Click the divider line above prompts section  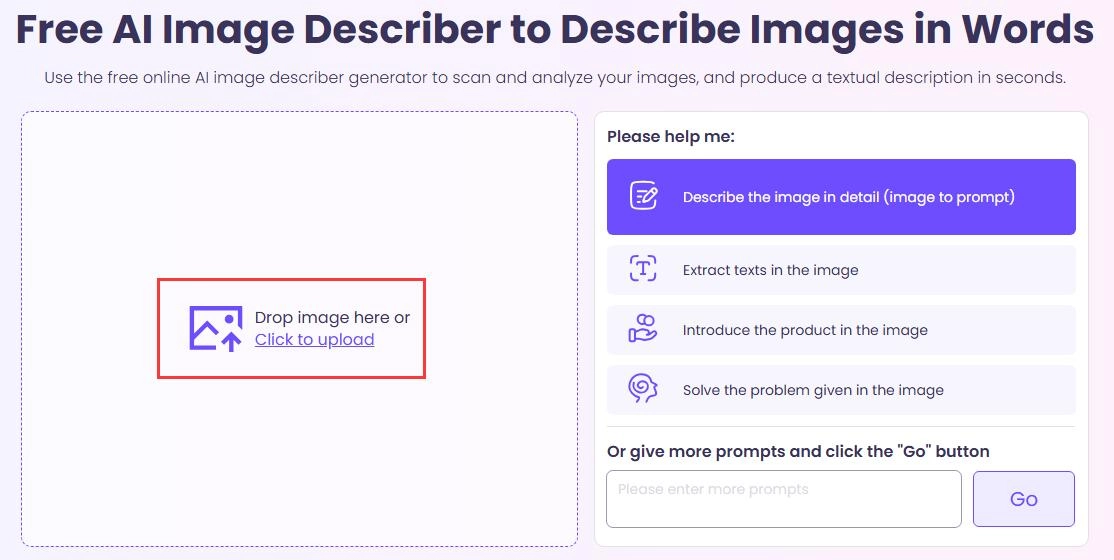coord(841,427)
